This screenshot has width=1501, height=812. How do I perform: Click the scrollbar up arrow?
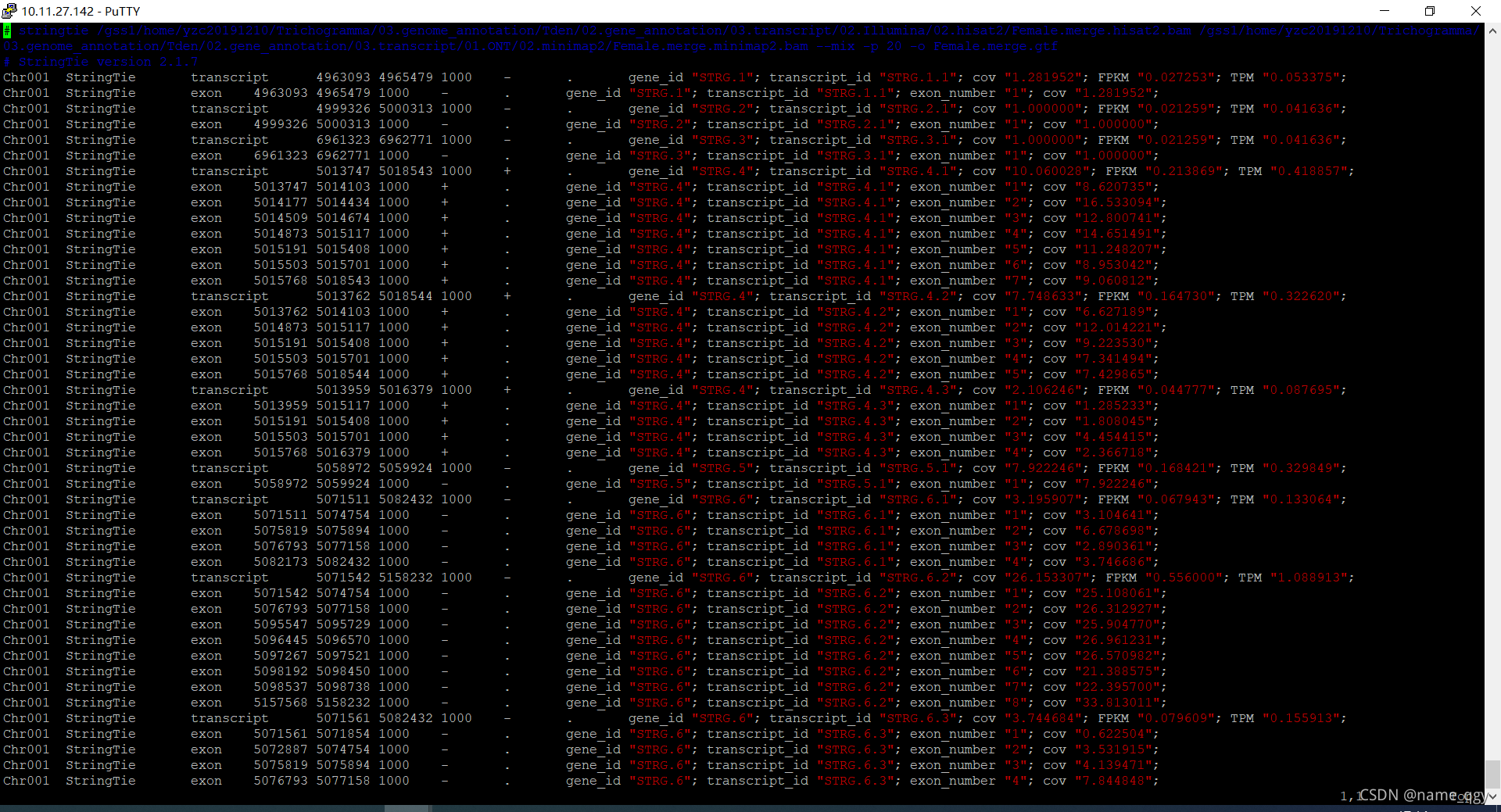1492,30
